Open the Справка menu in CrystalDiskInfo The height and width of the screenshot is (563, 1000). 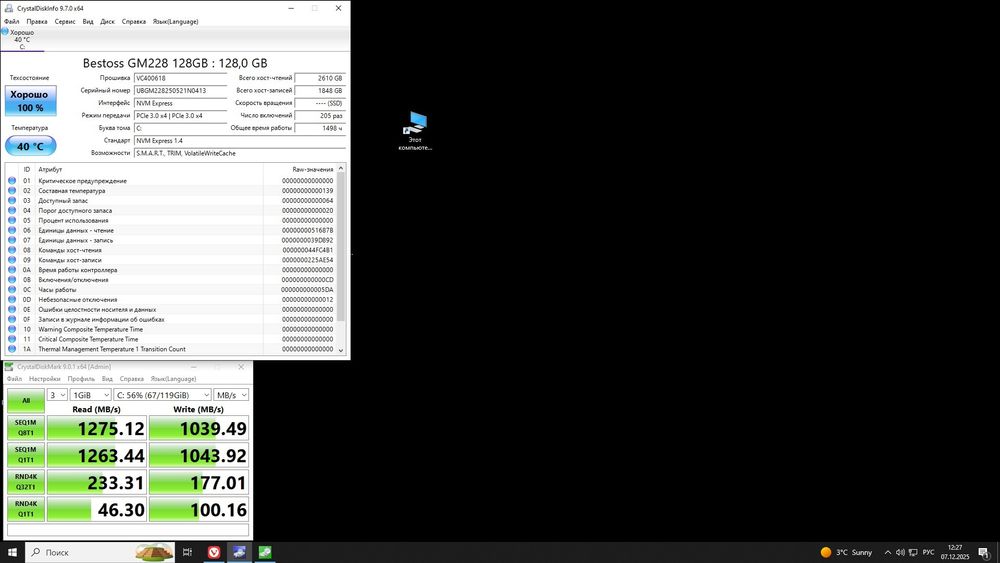coord(134,21)
